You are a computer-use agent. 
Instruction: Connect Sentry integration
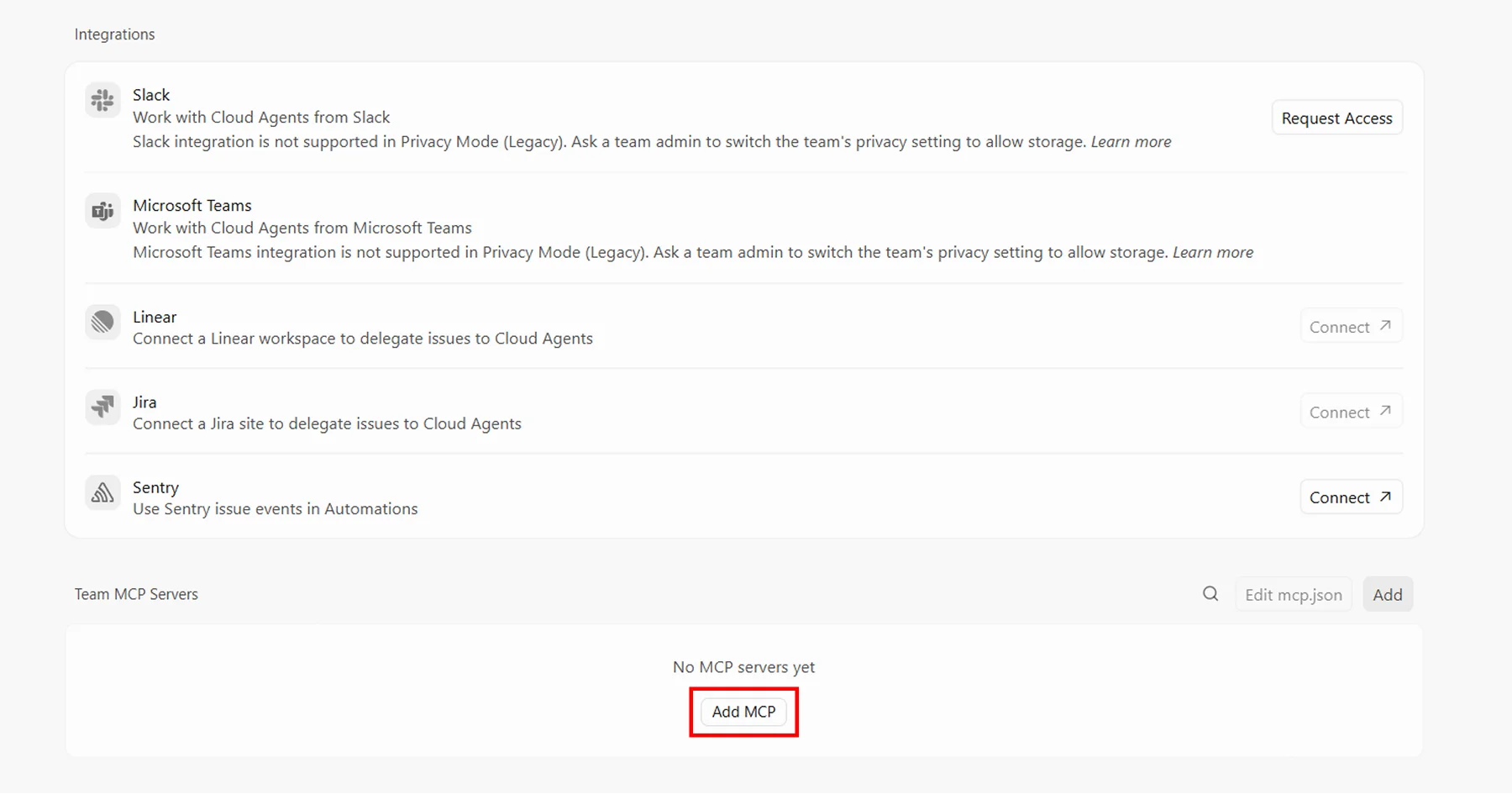[x=1351, y=497]
